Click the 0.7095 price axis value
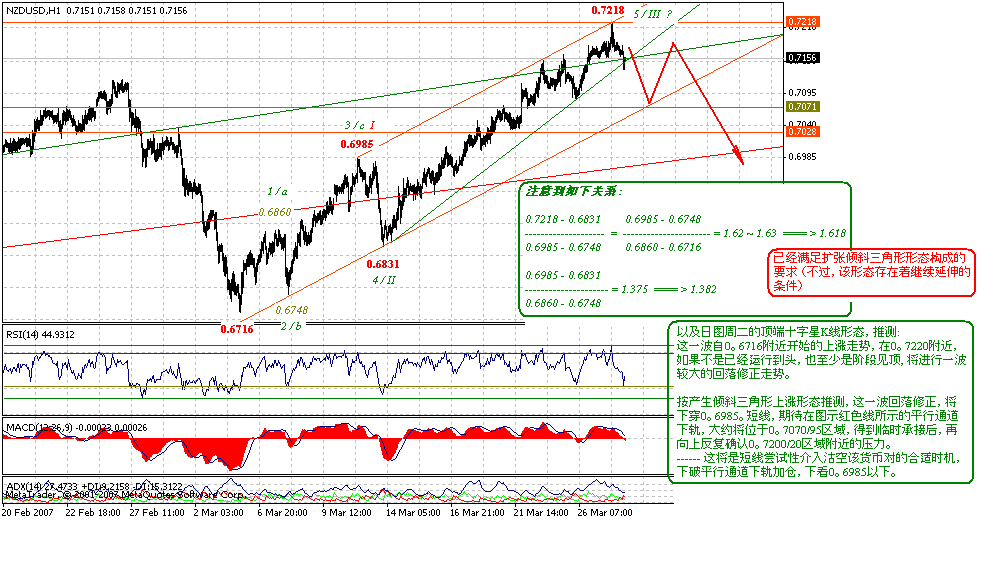982x579 pixels. 802,93
